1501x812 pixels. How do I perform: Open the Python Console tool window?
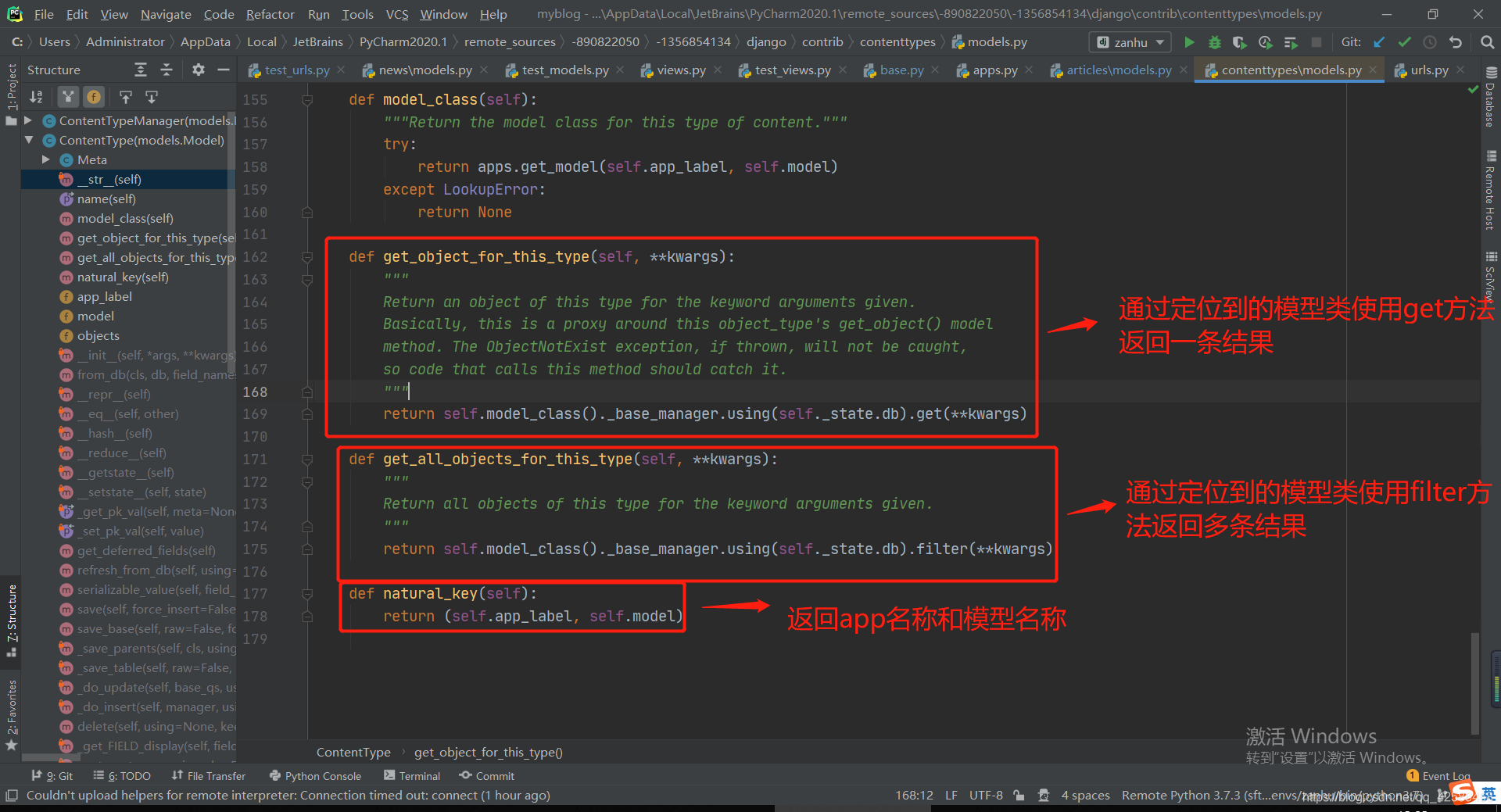click(315, 776)
